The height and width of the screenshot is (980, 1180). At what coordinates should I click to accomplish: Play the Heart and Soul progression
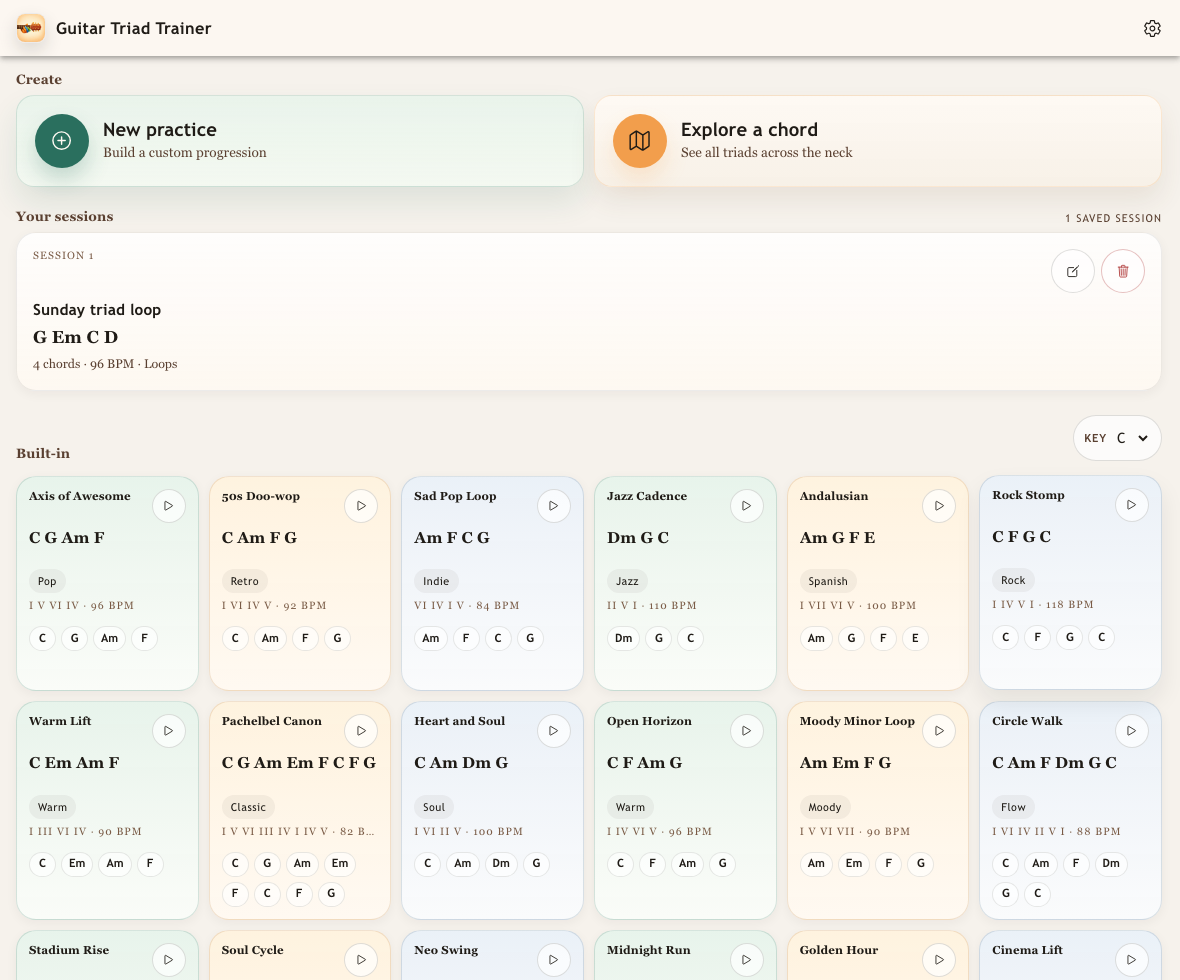pos(554,731)
